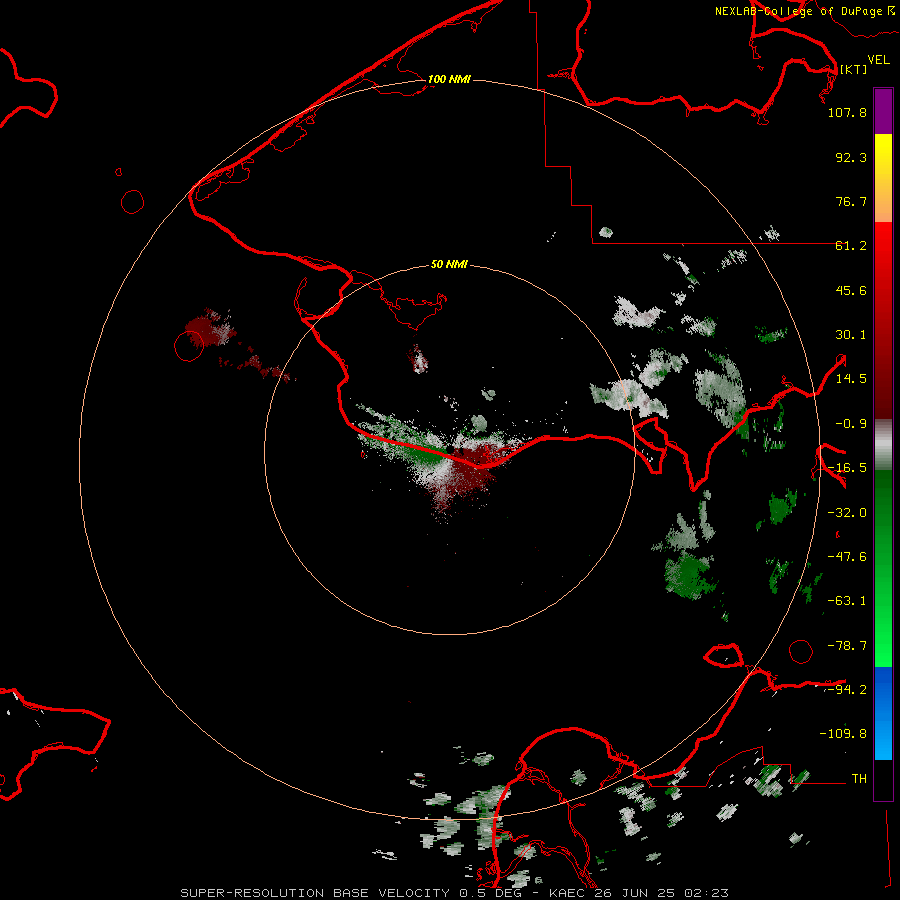This screenshot has height=900, width=900.
Task: Select the 30.1 legend value
Action: pyautogui.click(x=851, y=335)
